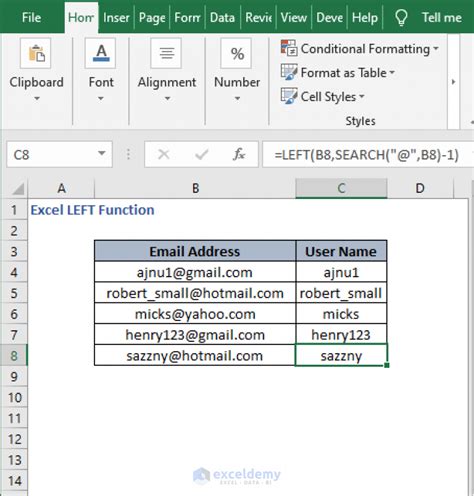Click the Insert Function fx icon
474x496 pixels.
click(239, 154)
